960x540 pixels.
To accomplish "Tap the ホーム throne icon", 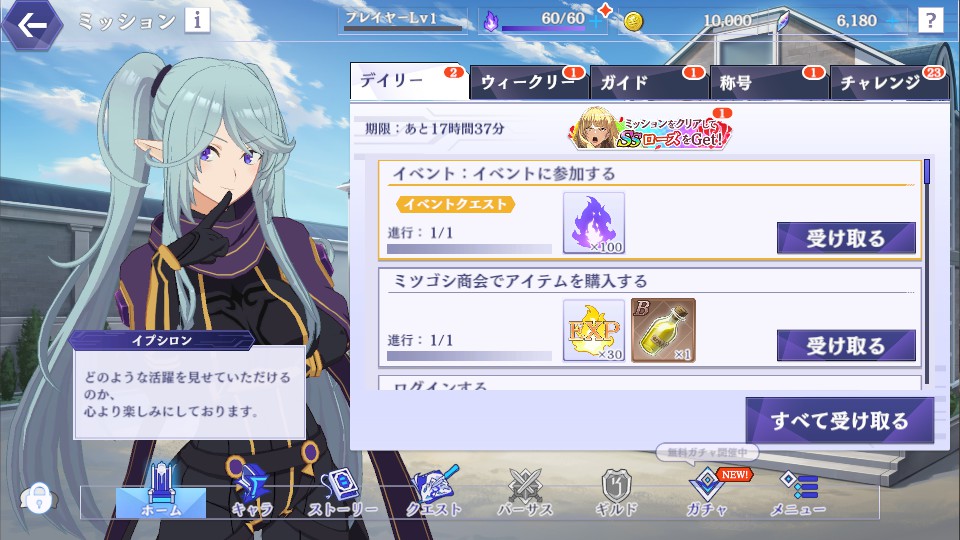I will tap(161, 490).
